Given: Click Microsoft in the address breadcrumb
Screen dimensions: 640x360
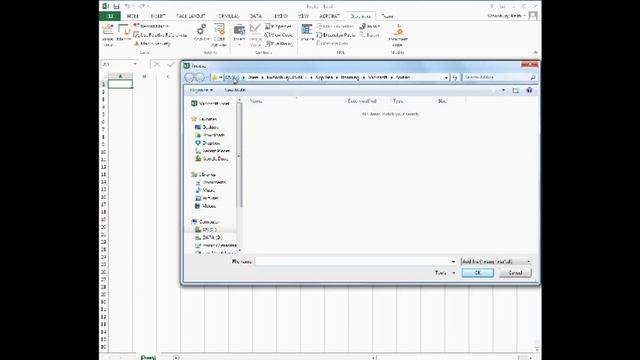Looking at the screenshot, I should pyautogui.click(x=377, y=77).
